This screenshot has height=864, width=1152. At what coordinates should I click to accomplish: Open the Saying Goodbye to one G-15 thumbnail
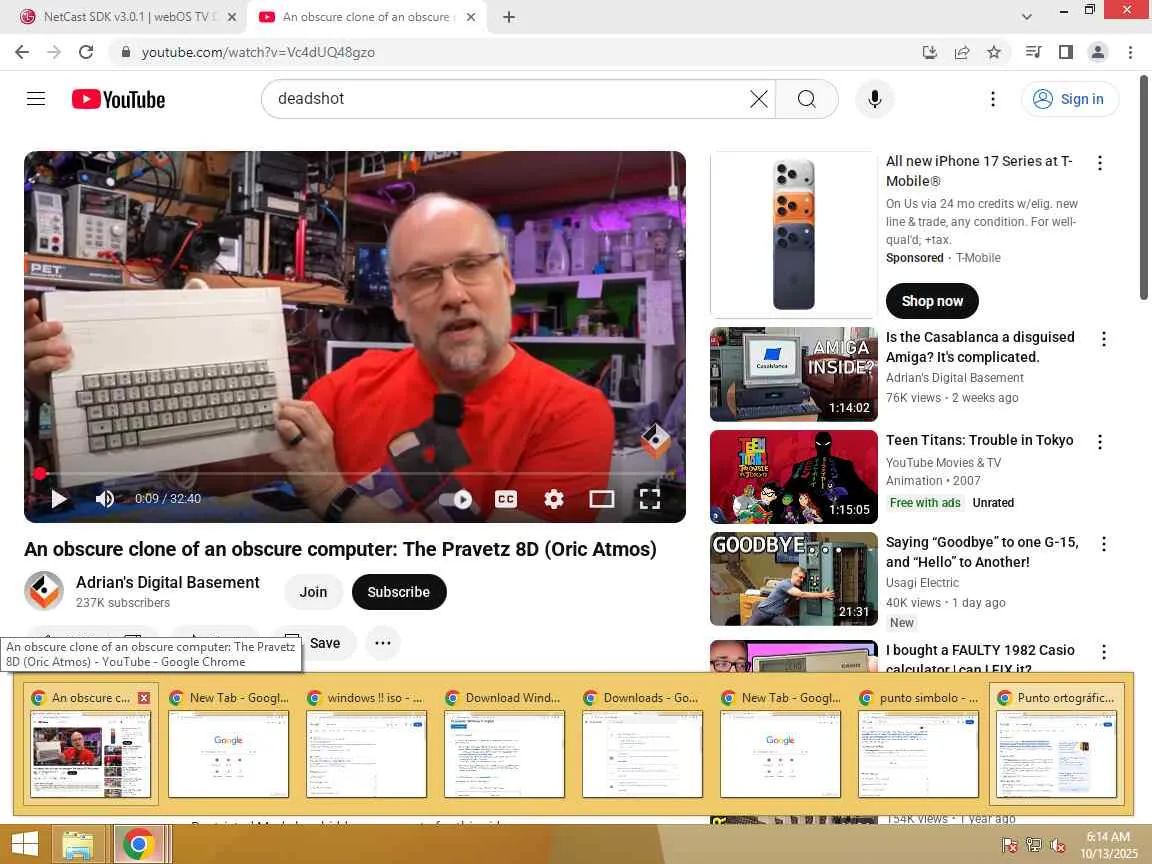(793, 579)
